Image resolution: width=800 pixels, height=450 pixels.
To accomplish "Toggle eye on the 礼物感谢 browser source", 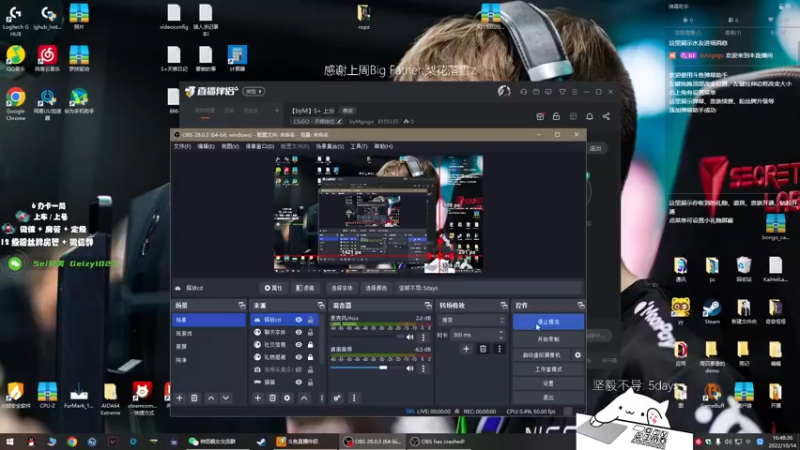I will point(298,357).
